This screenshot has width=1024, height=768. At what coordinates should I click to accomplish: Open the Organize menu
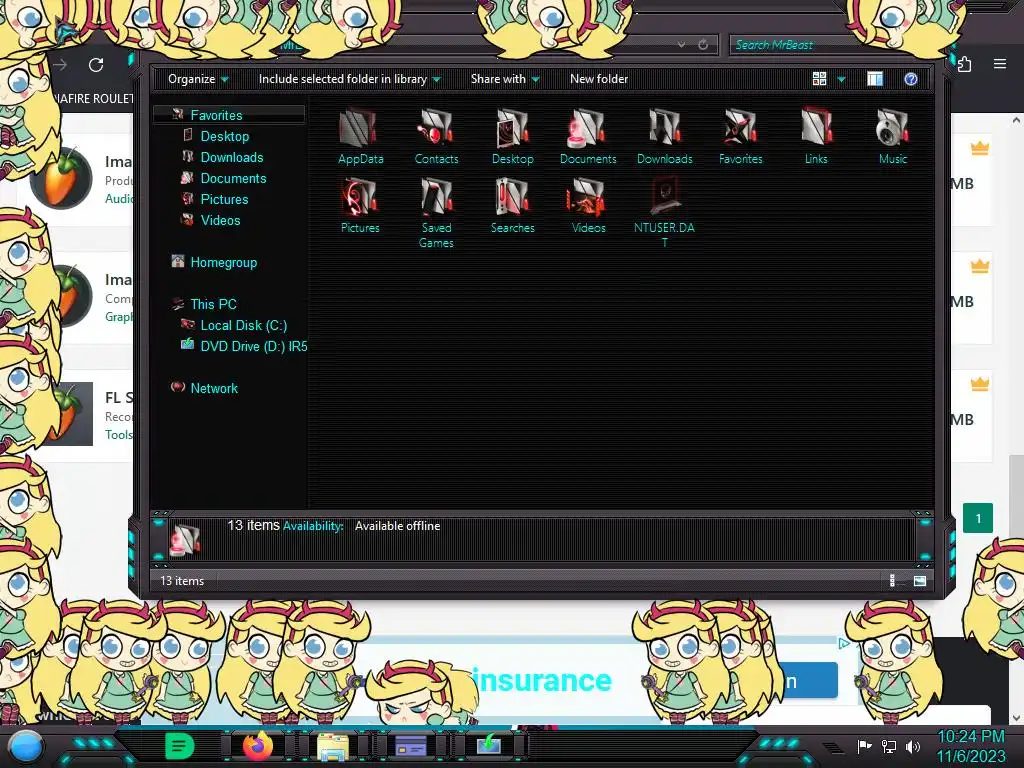coord(198,79)
